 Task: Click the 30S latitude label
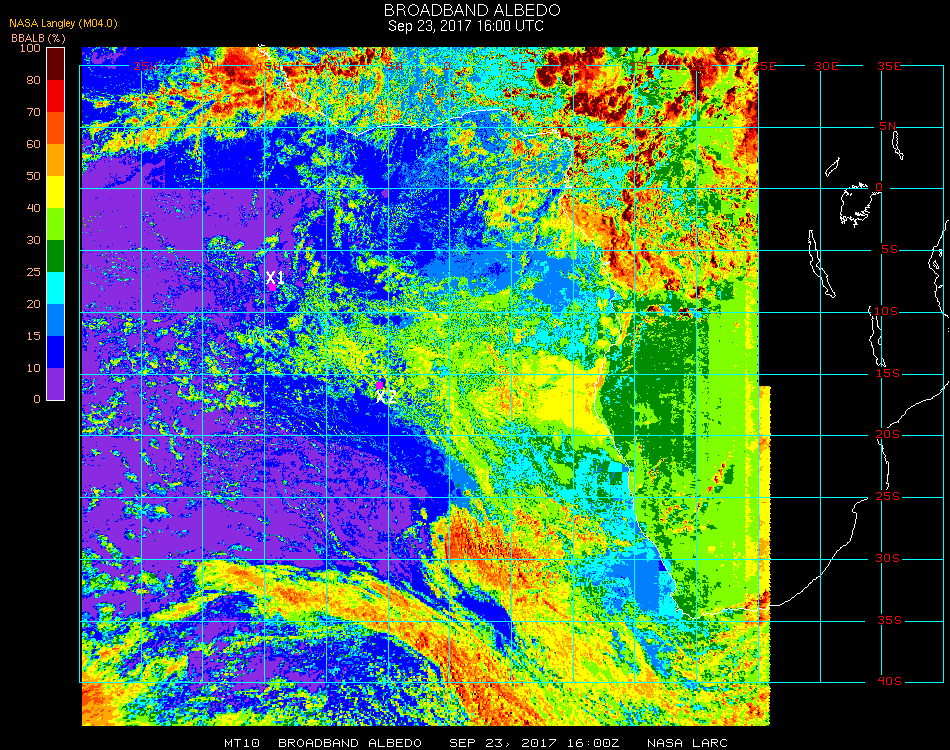point(888,559)
